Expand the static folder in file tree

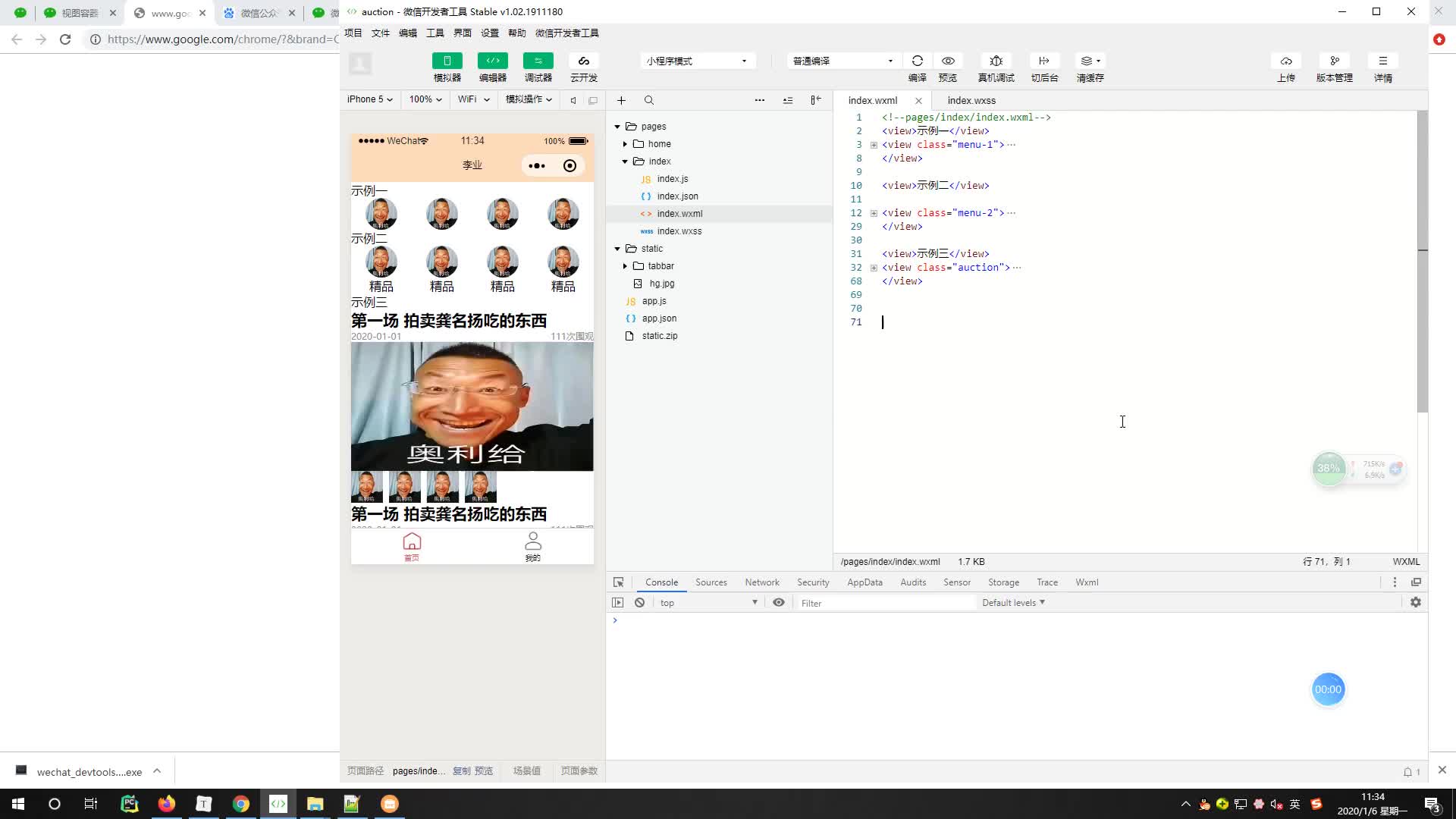[x=618, y=248]
